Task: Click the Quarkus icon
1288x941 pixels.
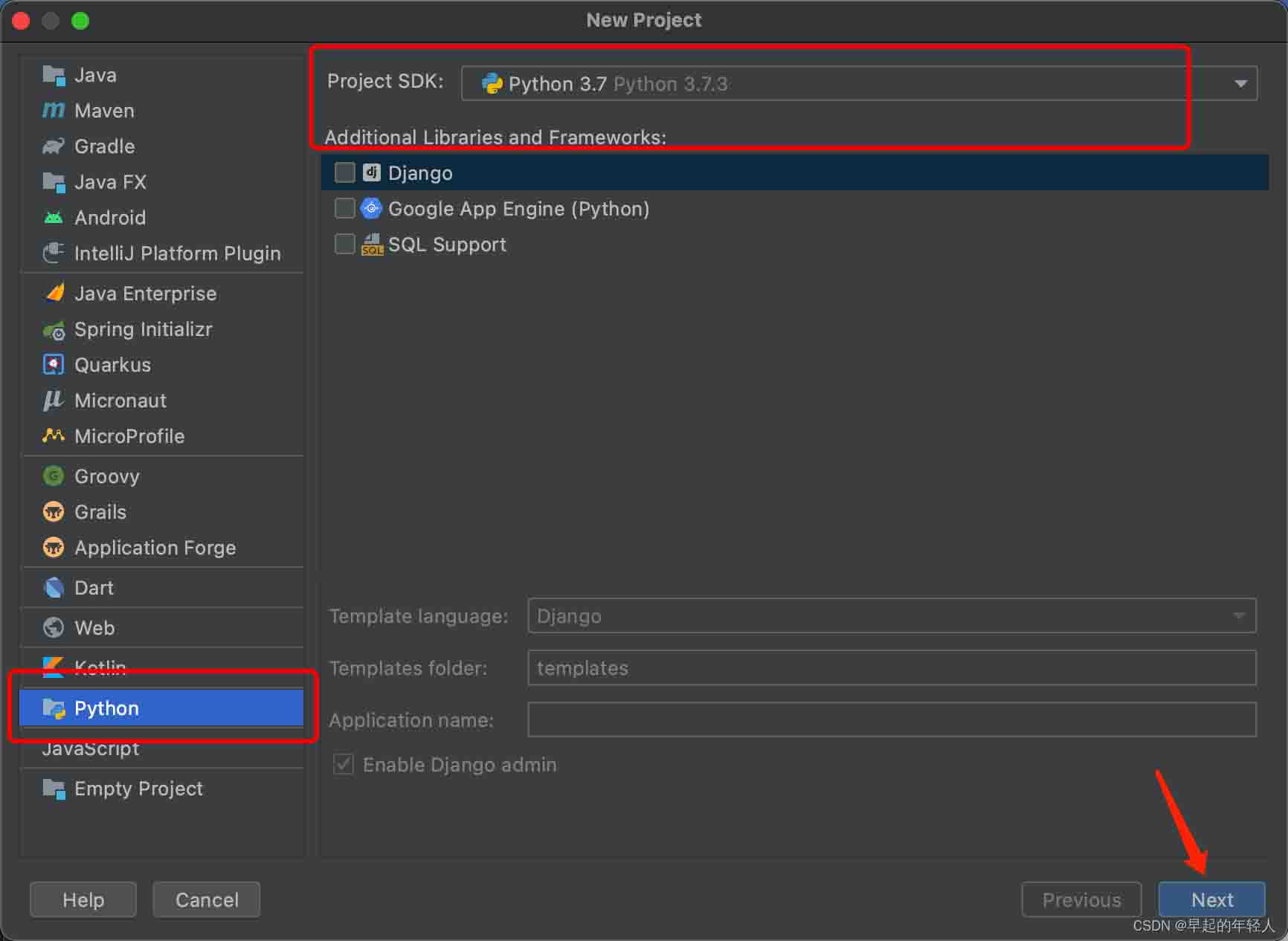Action: click(x=54, y=365)
